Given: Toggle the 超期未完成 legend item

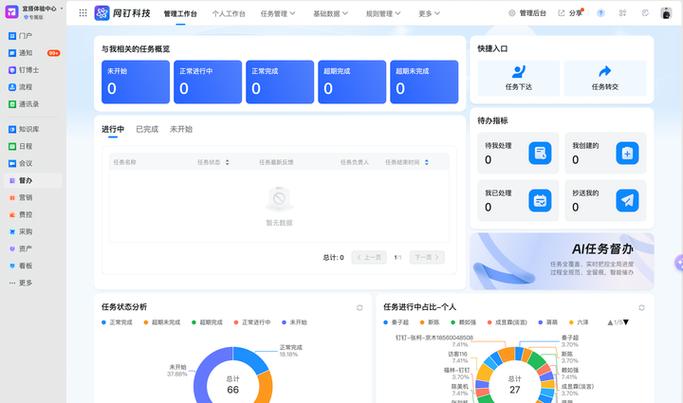Looking at the screenshot, I should pos(162,322).
